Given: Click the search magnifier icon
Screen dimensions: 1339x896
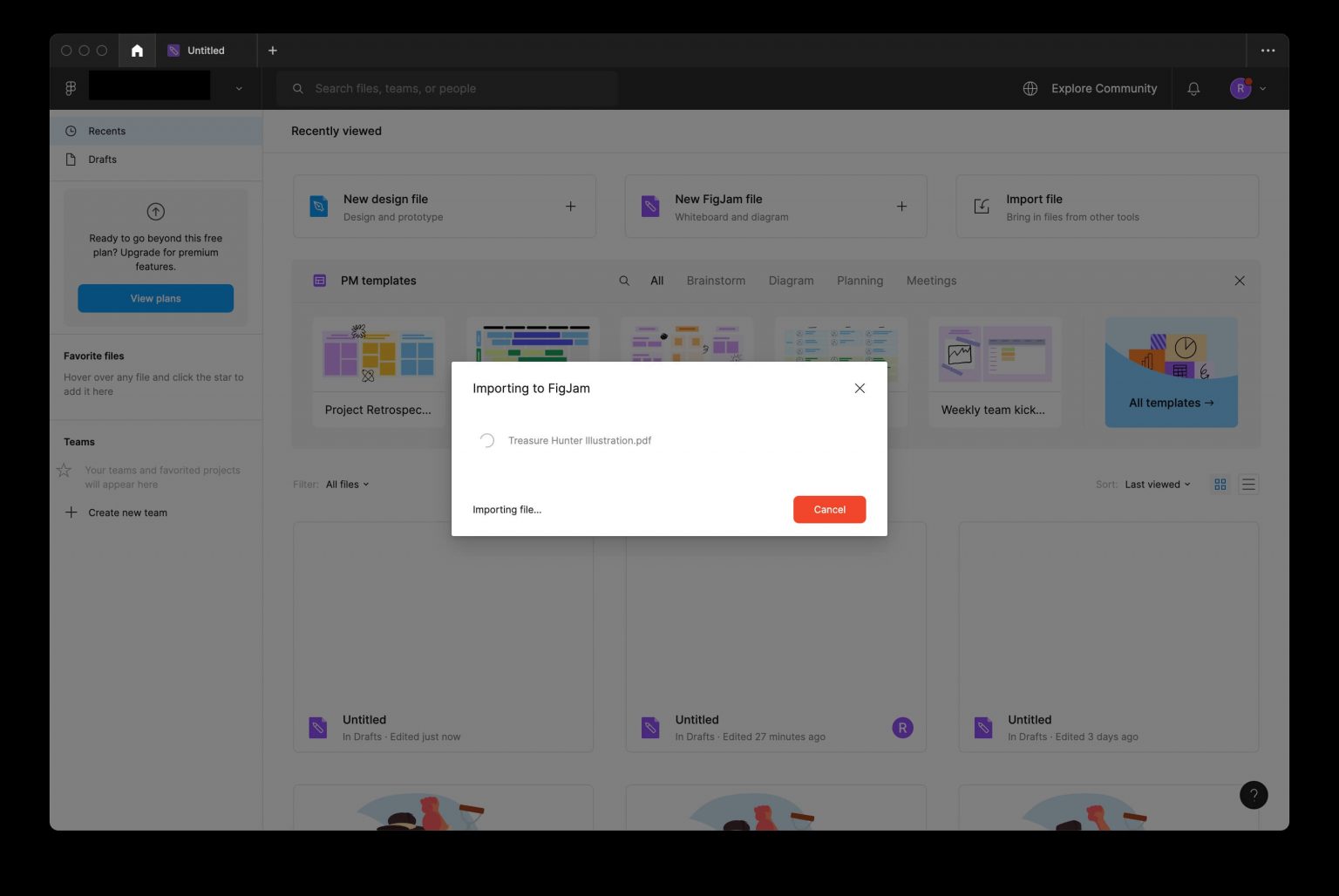Looking at the screenshot, I should point(297,88).
